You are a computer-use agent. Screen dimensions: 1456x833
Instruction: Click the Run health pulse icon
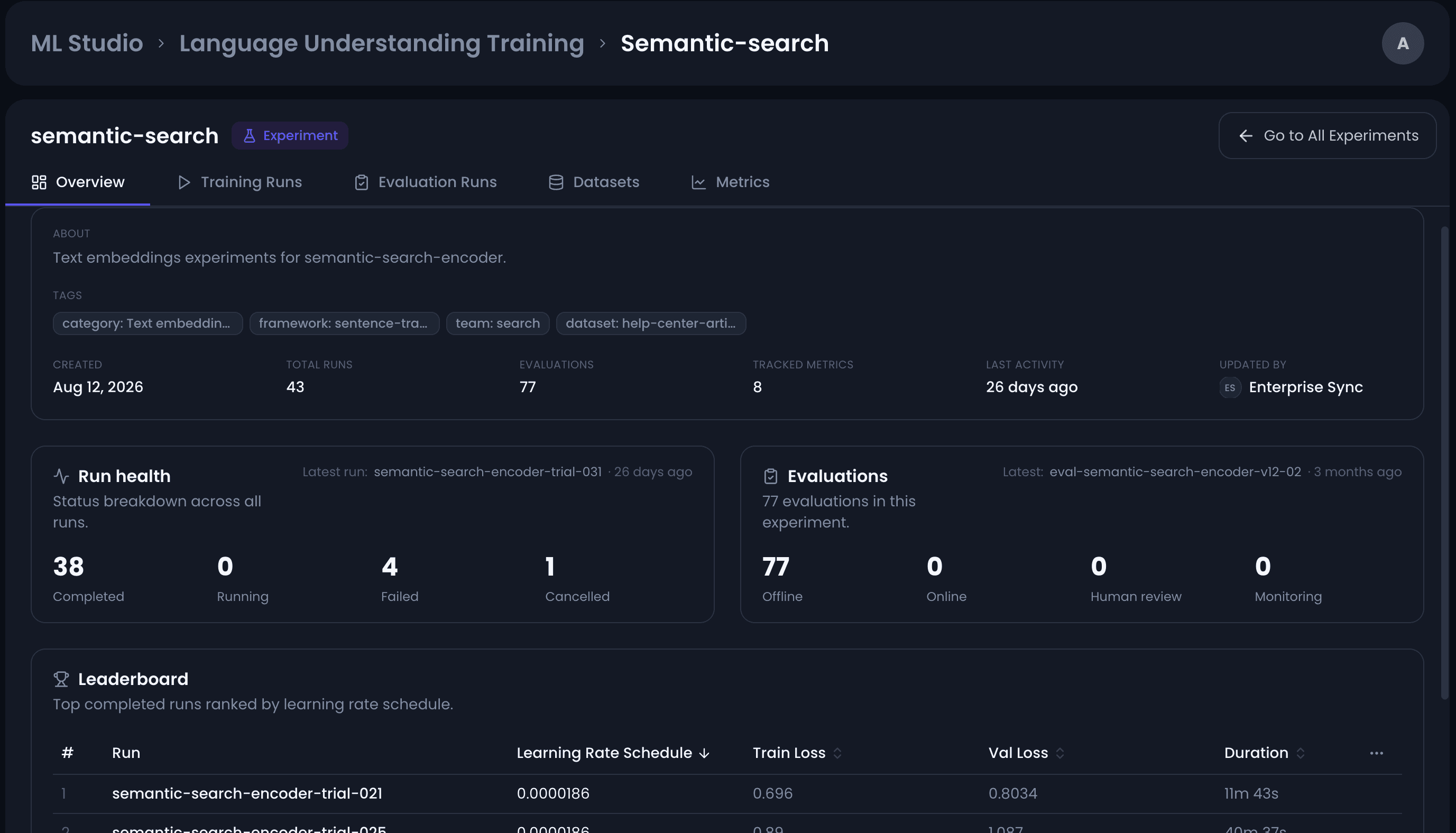pos(61,476)
